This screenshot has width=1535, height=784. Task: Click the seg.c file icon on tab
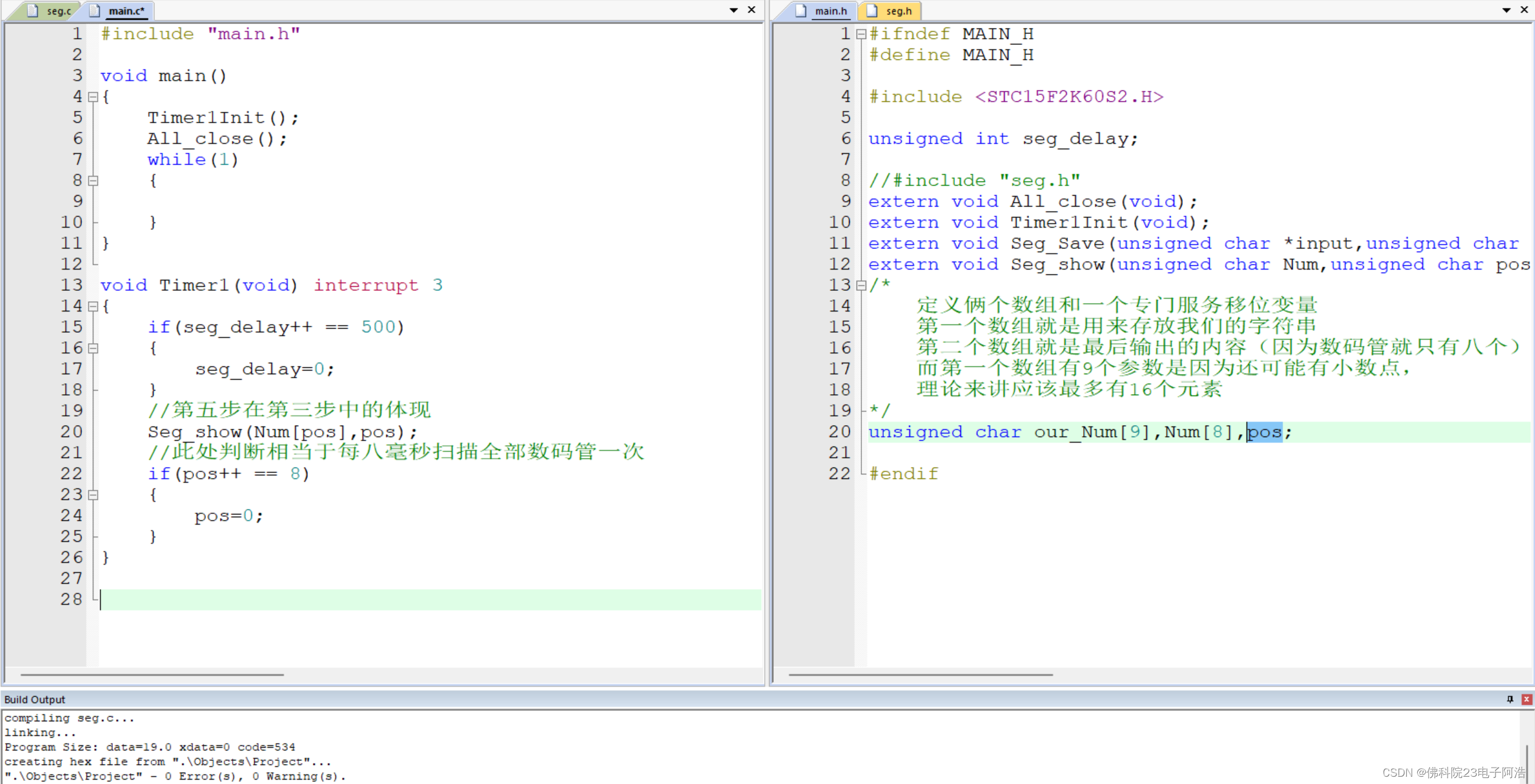(33, 10)
